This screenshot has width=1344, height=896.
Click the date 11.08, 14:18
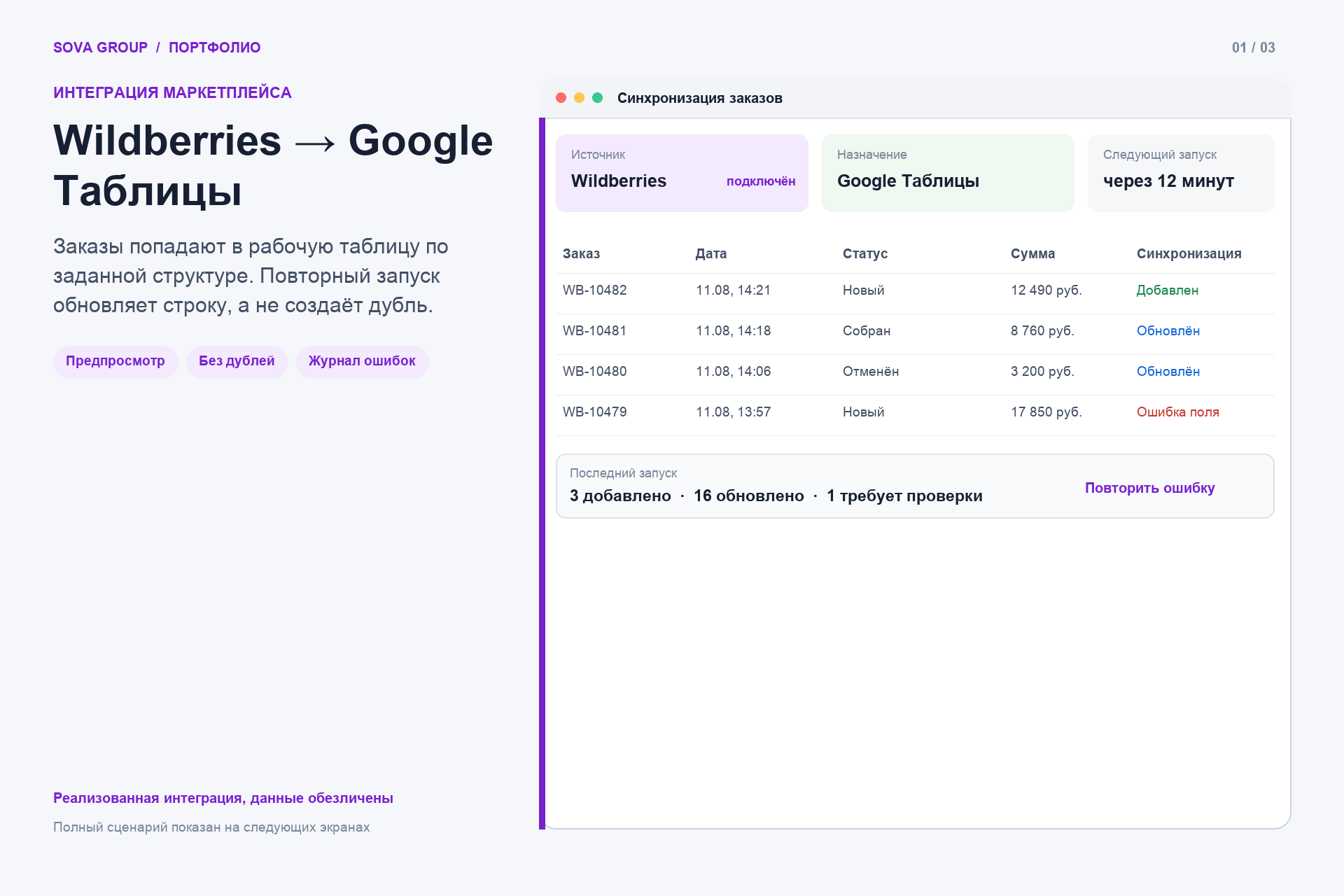733,331
